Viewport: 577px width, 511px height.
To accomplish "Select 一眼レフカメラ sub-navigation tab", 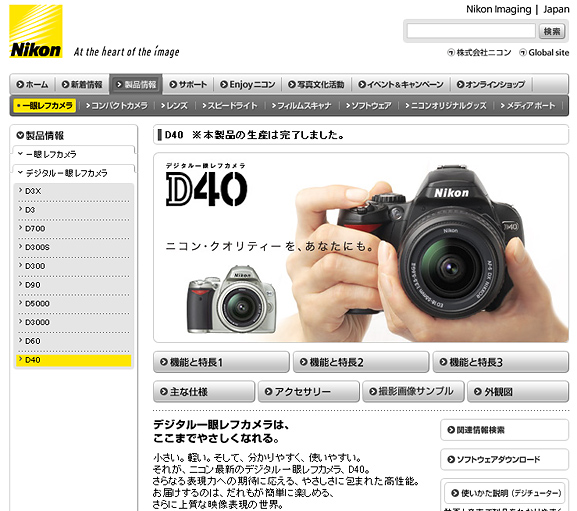I will (x=45, y=106).
